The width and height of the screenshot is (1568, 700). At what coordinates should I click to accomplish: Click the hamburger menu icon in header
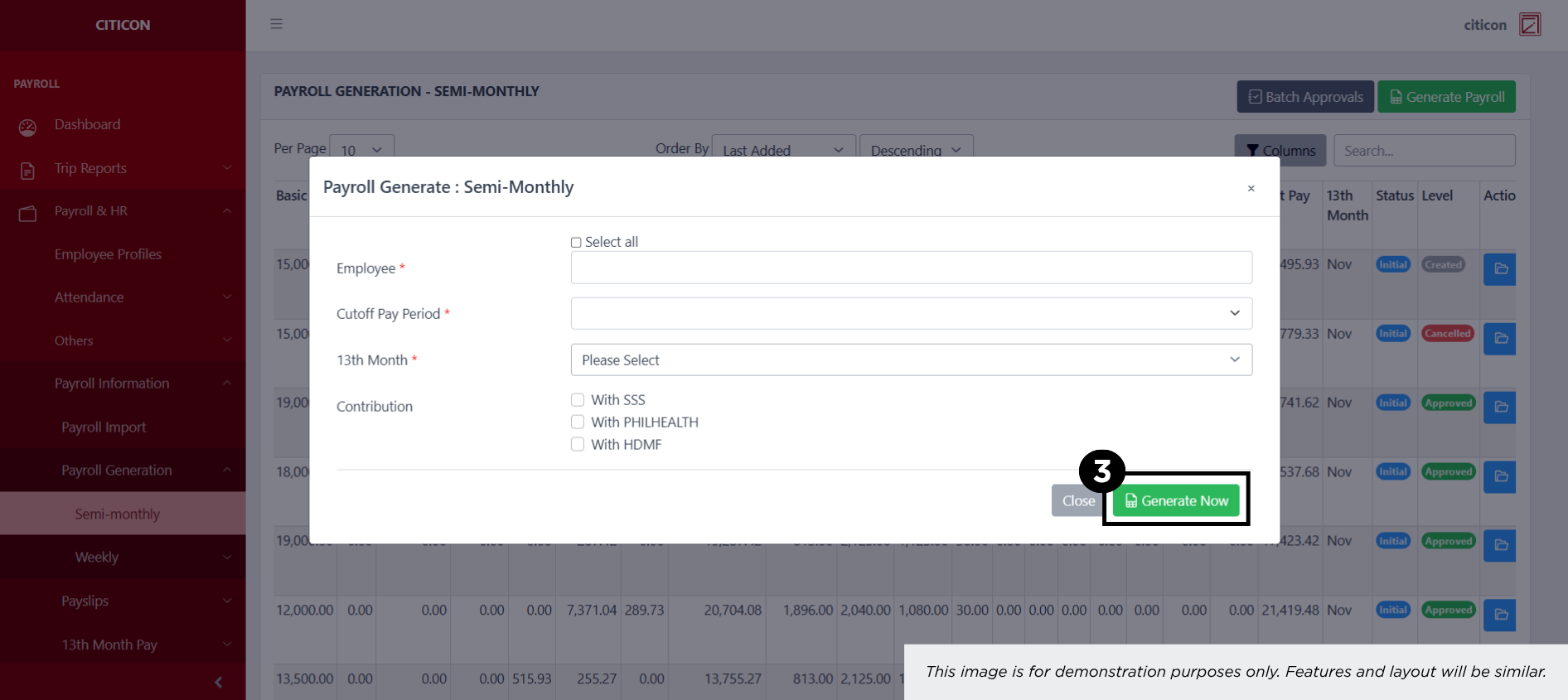click(276, 24)
